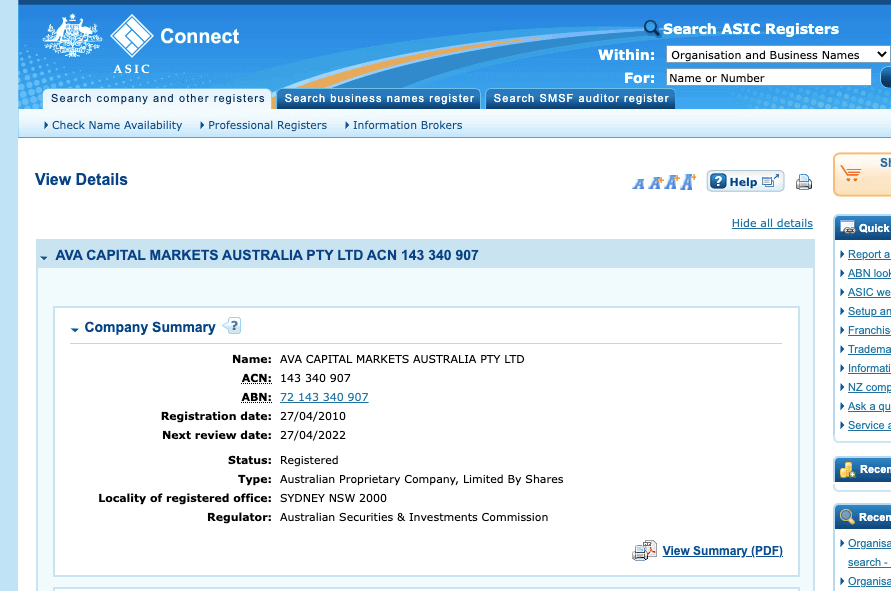Click the ACN value 143 340 907
Screen dimensions: 891x591
coord(315,378)
